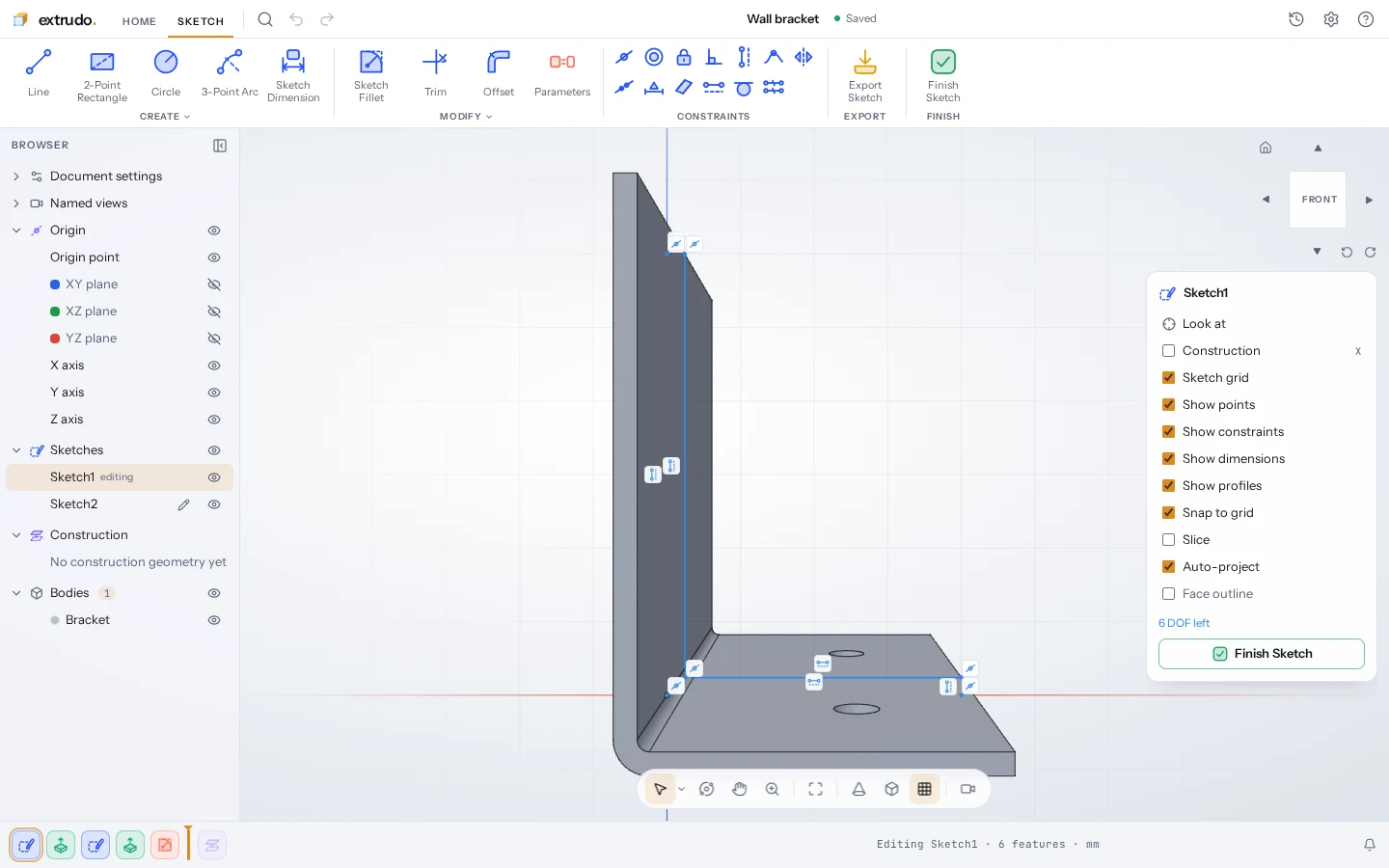Choose the Circle sketch tool
The width and height of the screenshot is (1389, 868).
point(166,73)
